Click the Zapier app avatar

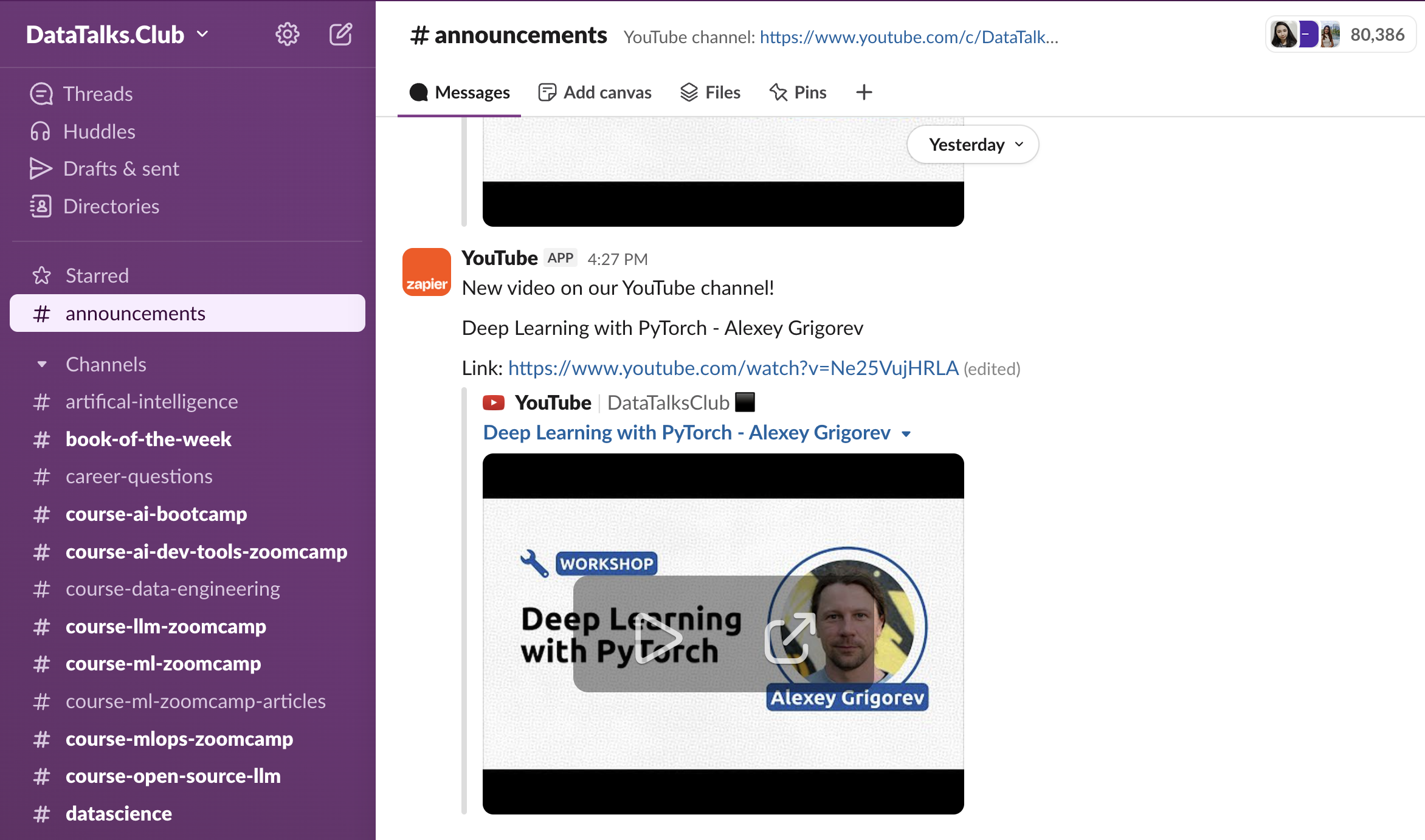[x=426, y=272]
